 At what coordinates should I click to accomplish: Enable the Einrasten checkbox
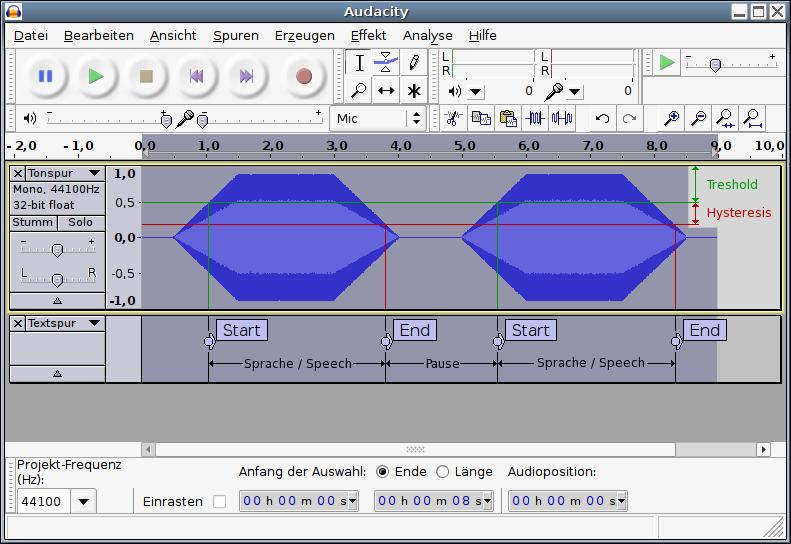219,501
